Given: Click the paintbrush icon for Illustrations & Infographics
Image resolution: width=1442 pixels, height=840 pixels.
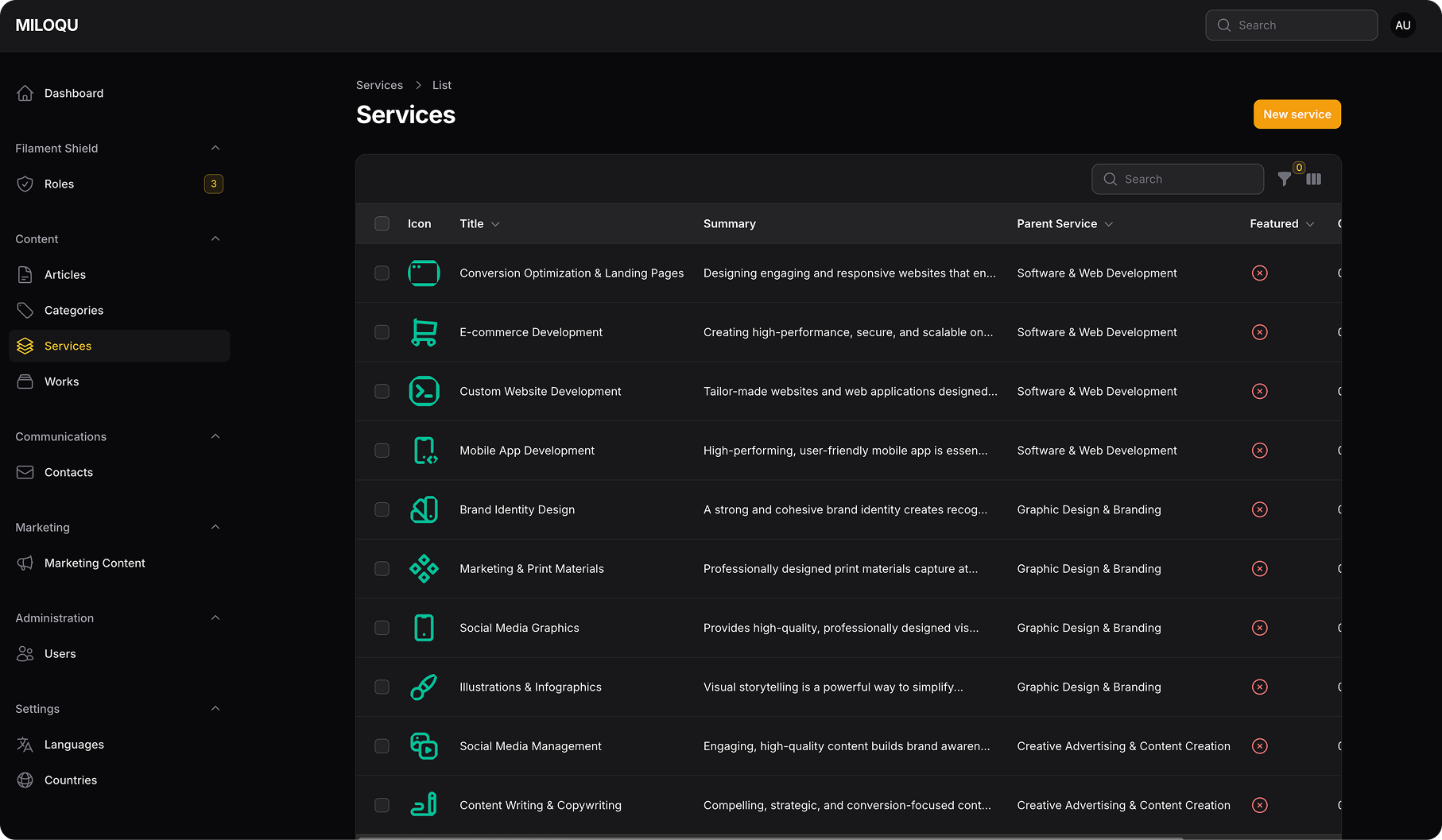Looking at the screenshot, I should tap(424, 687).
